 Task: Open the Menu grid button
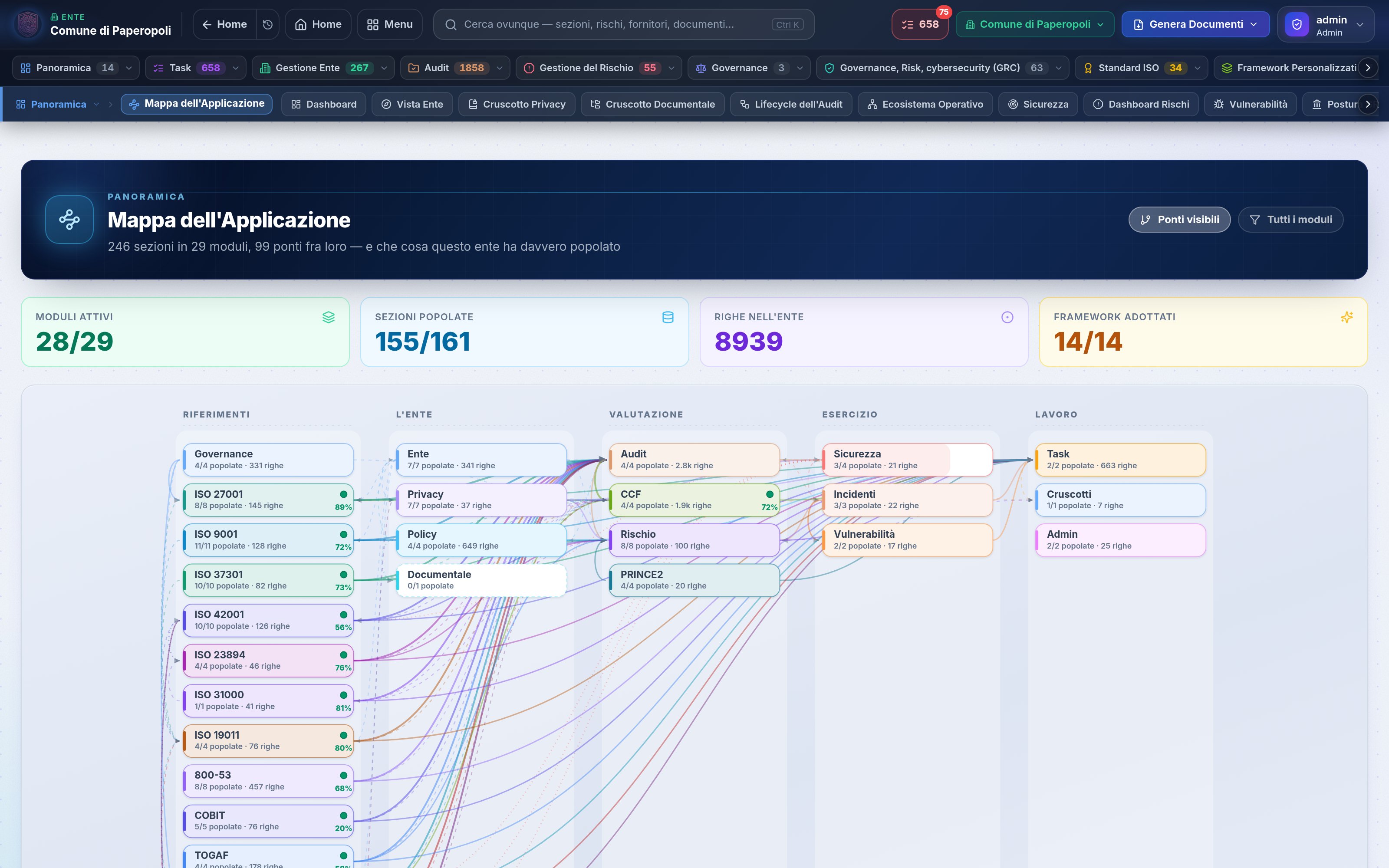tap(390, 24)
